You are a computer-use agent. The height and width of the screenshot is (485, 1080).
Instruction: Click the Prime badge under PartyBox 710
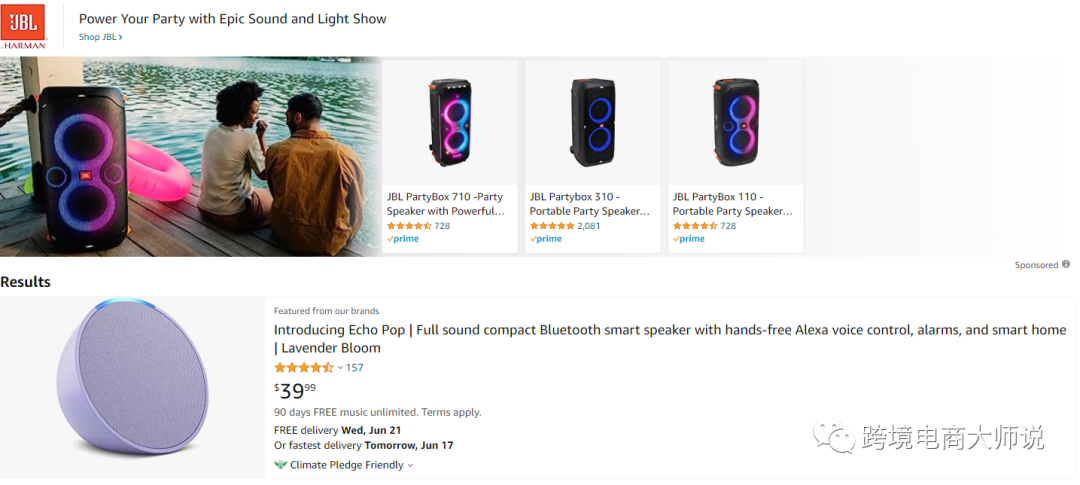(x=404, y=239)
